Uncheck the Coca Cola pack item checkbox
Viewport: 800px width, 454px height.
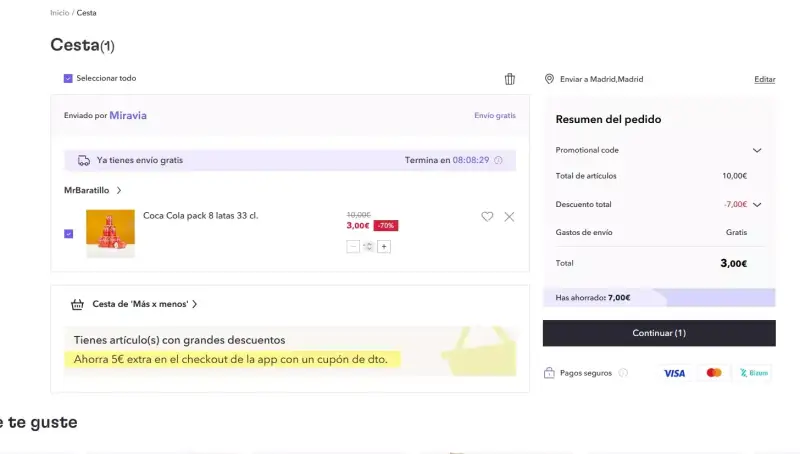point(68,234)
